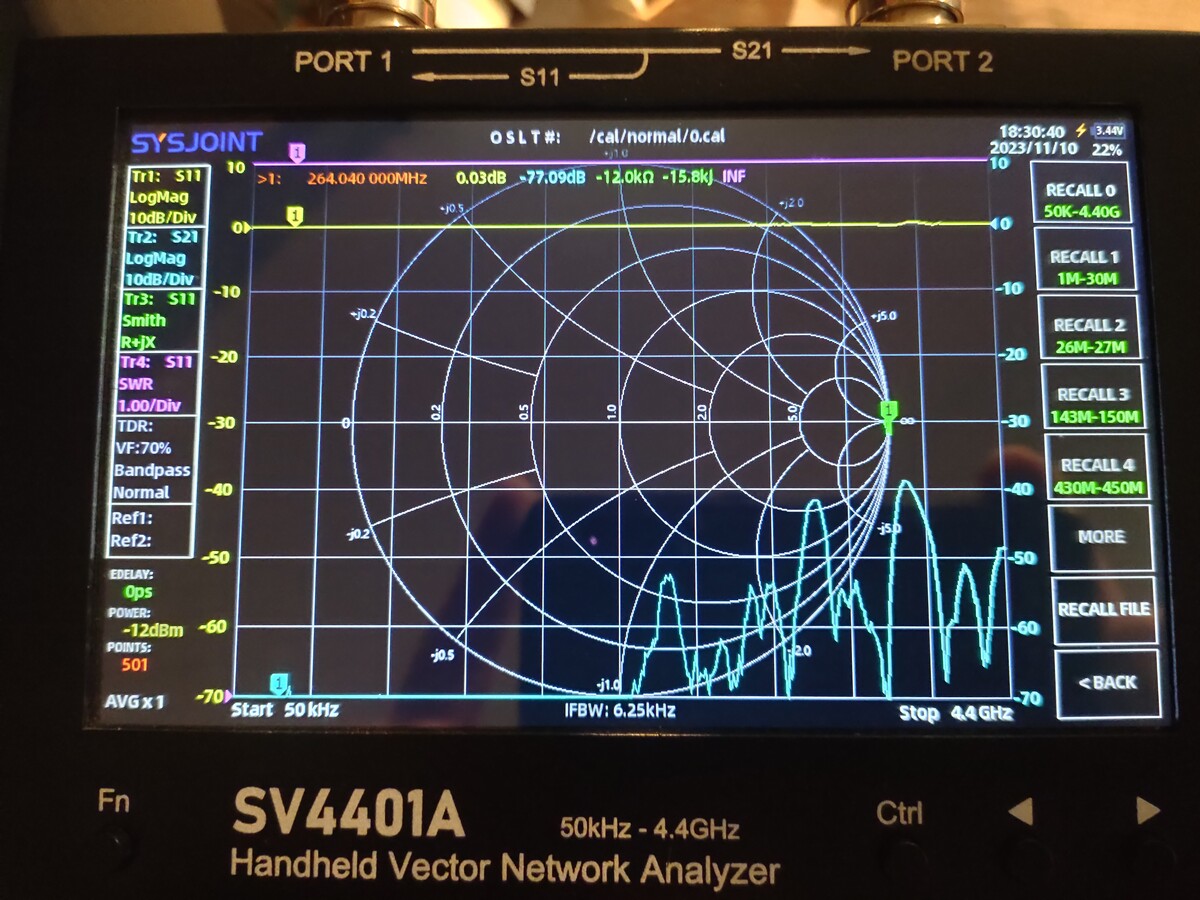Tap the -12.0kΩ marker reading
This screenshot has width=1200, height=900.
click(x=625, y=178)
